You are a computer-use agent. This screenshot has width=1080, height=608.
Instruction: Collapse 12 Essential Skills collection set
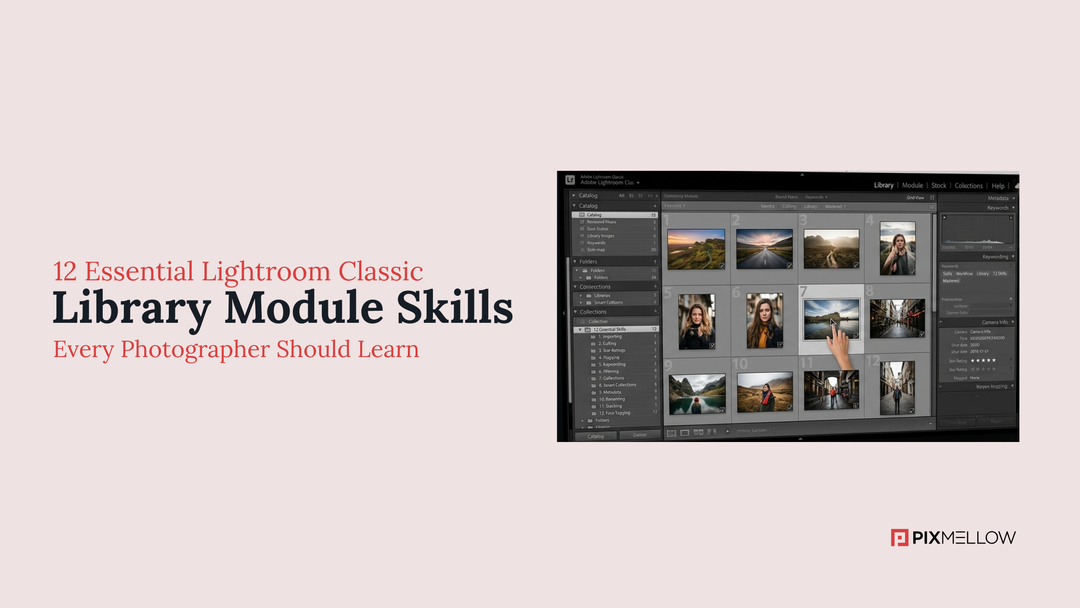coord(580,330)
